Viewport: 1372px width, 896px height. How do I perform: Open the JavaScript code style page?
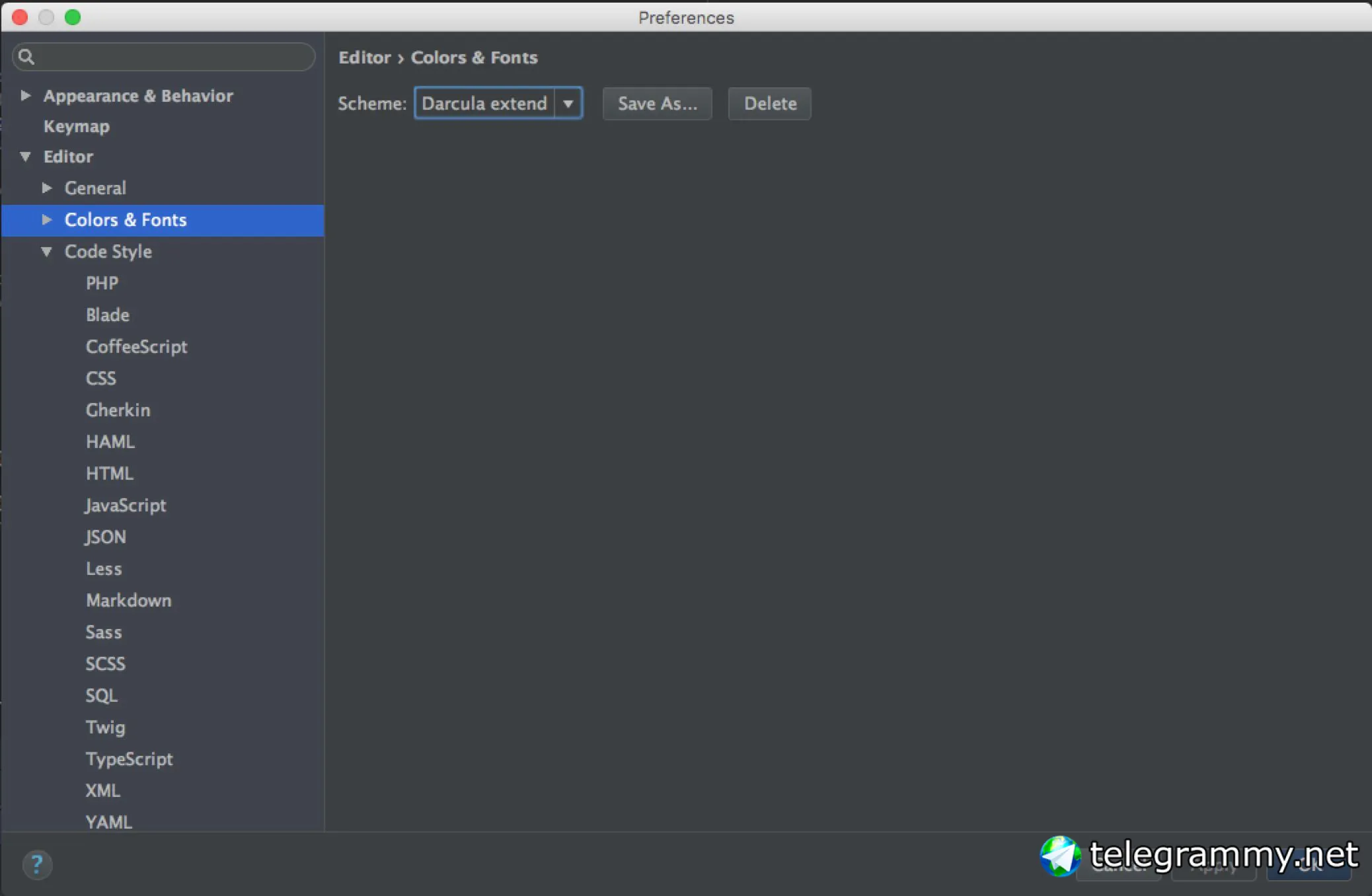tap(126, 505)
